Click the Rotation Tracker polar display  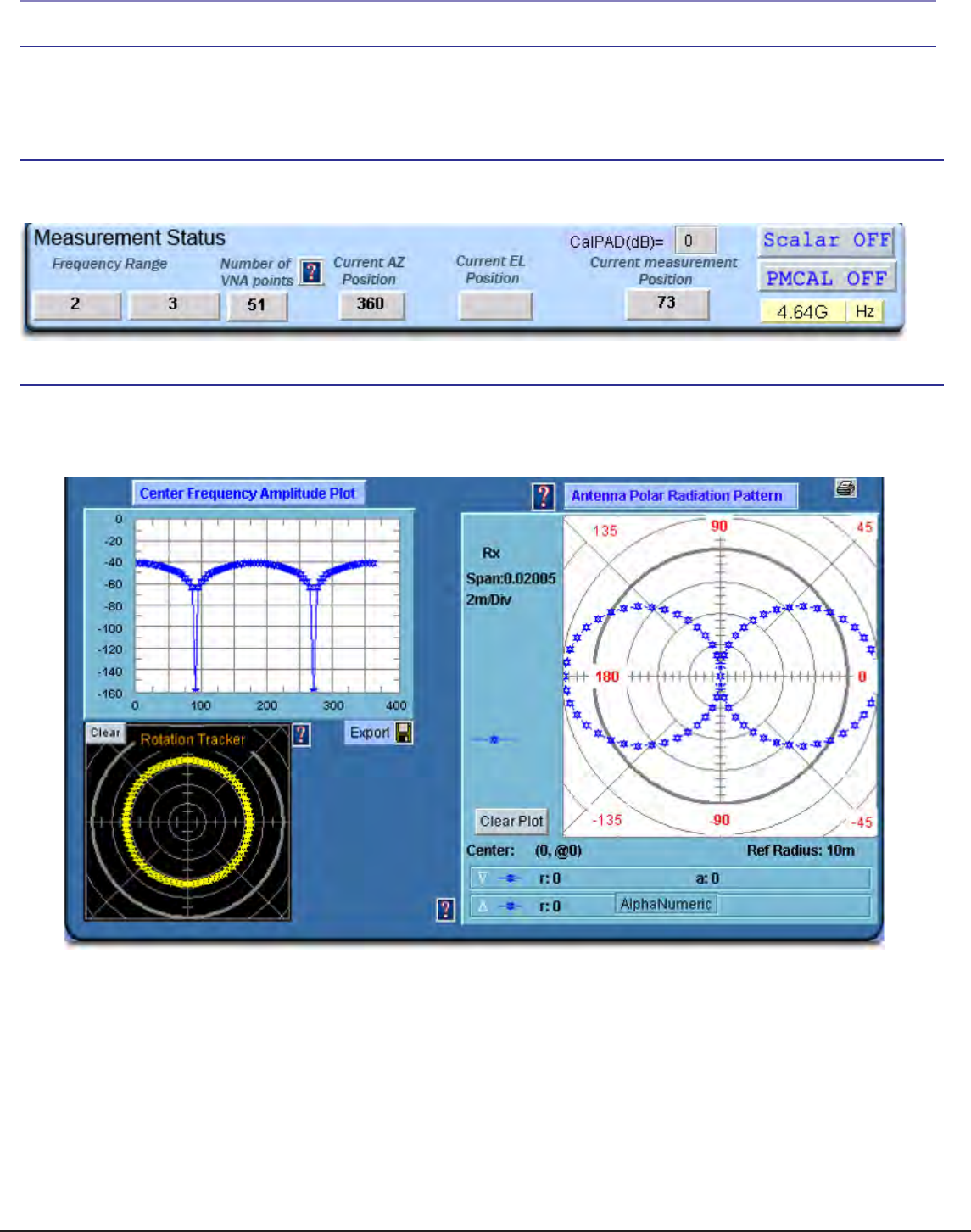187,821
